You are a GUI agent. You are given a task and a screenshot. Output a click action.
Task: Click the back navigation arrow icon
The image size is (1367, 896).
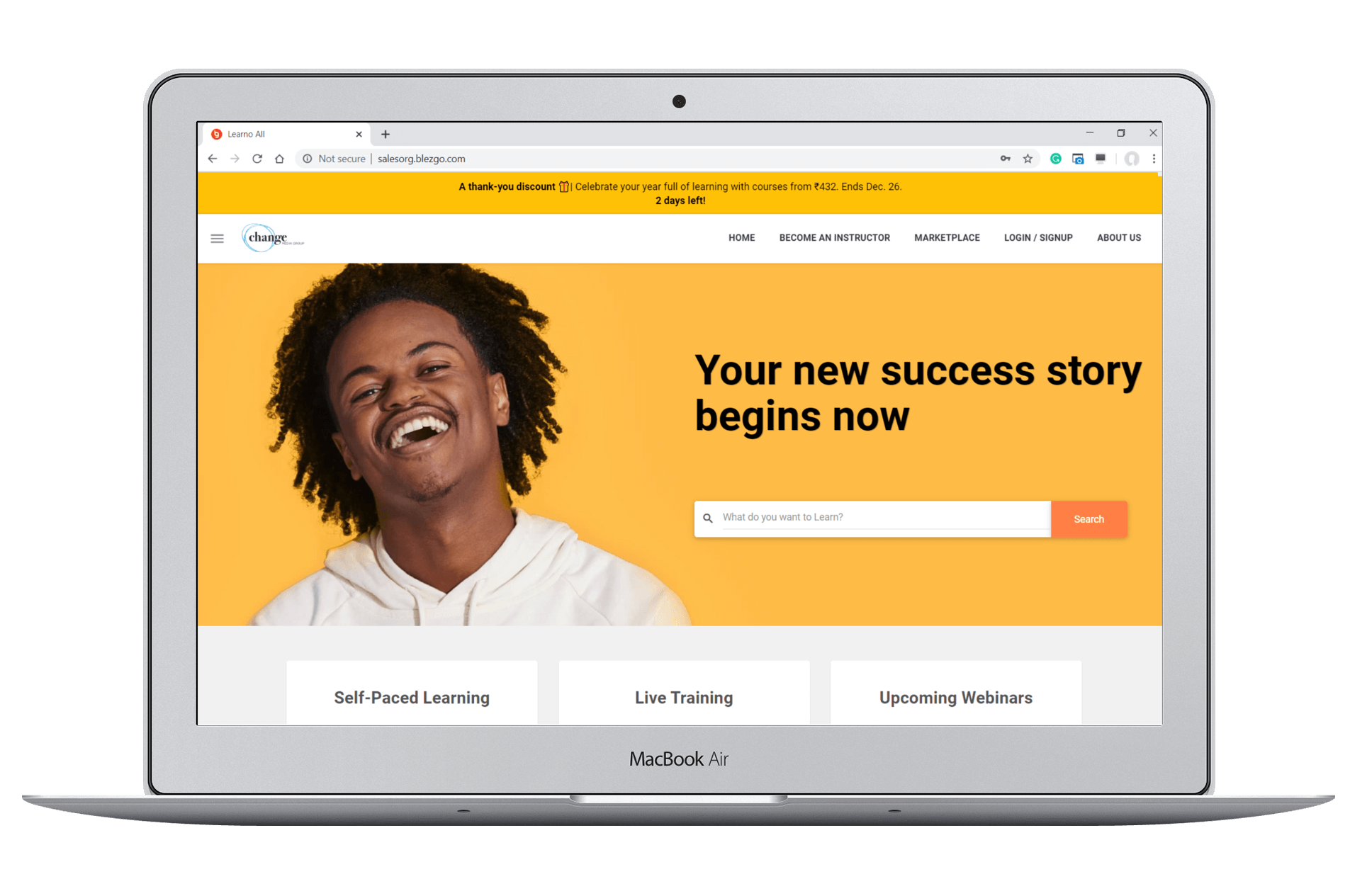215,158
